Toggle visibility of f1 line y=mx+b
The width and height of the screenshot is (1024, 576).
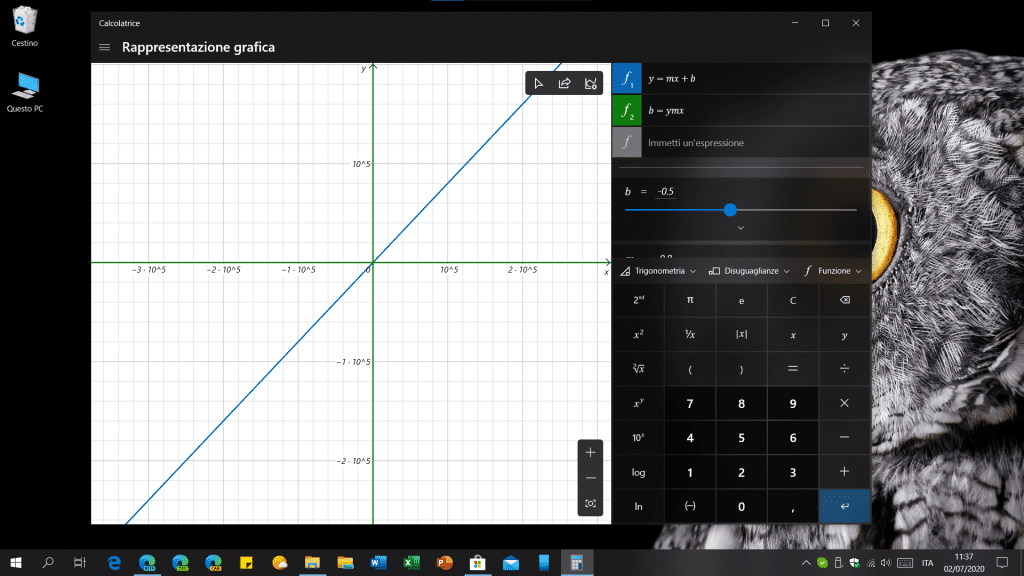pos(626,78)
